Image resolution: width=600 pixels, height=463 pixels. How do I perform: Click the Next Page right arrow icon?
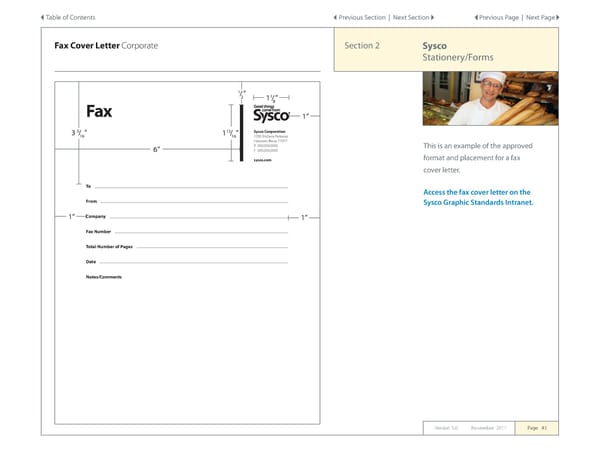(556, 18)
